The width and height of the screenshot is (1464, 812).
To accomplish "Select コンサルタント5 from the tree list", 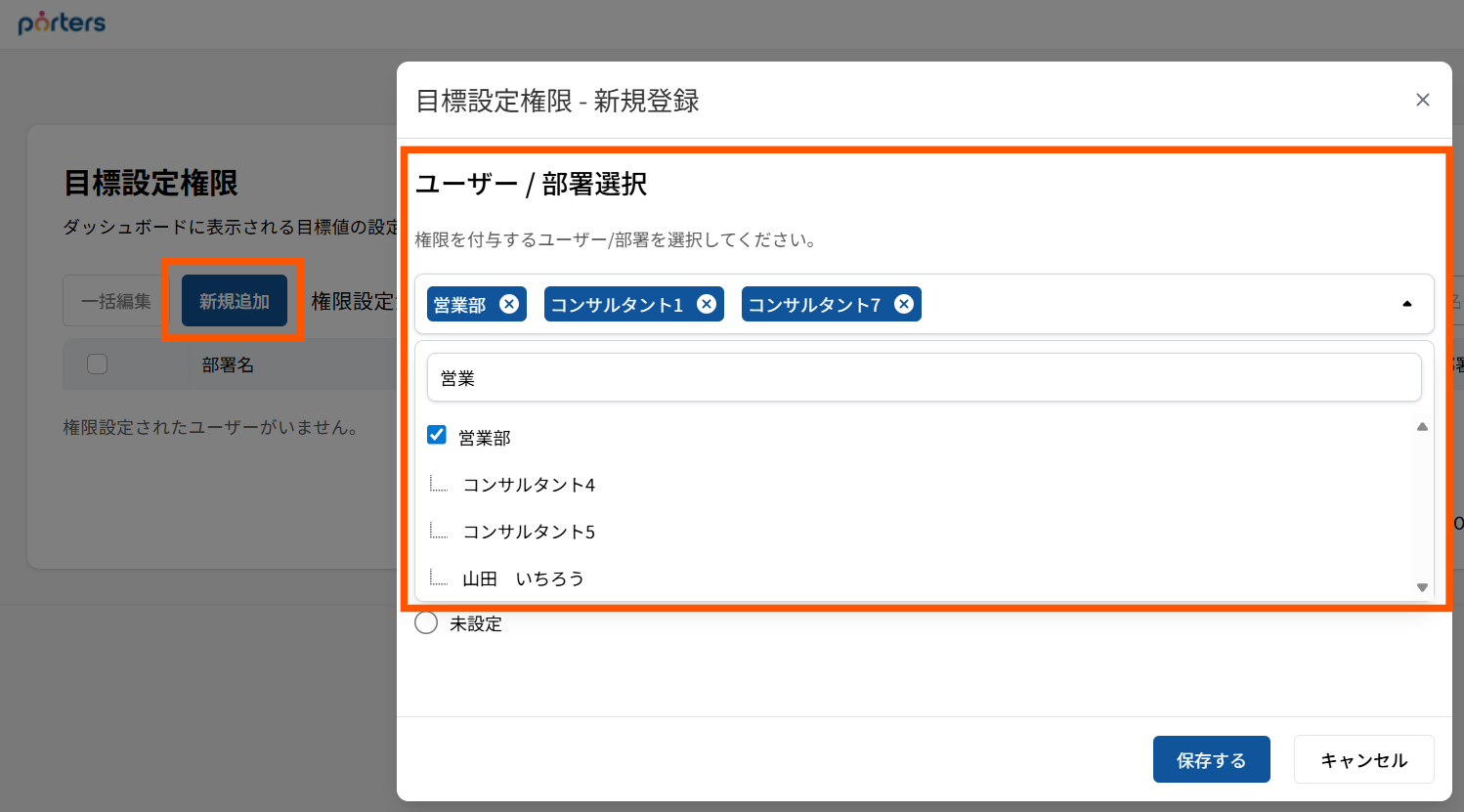I will pyautogui.click(x=529, y=532).
